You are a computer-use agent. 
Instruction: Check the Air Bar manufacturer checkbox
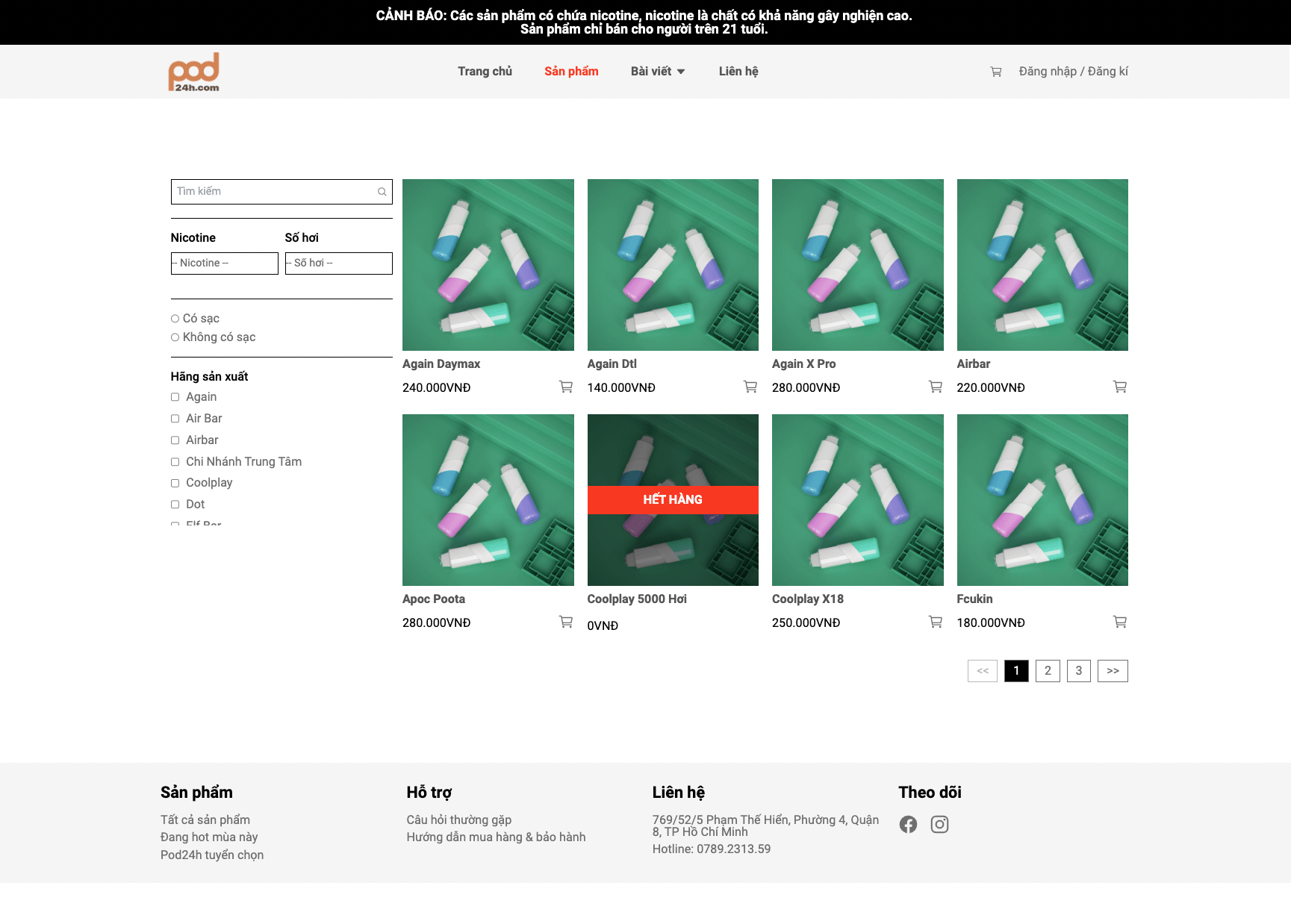point(175,419)
